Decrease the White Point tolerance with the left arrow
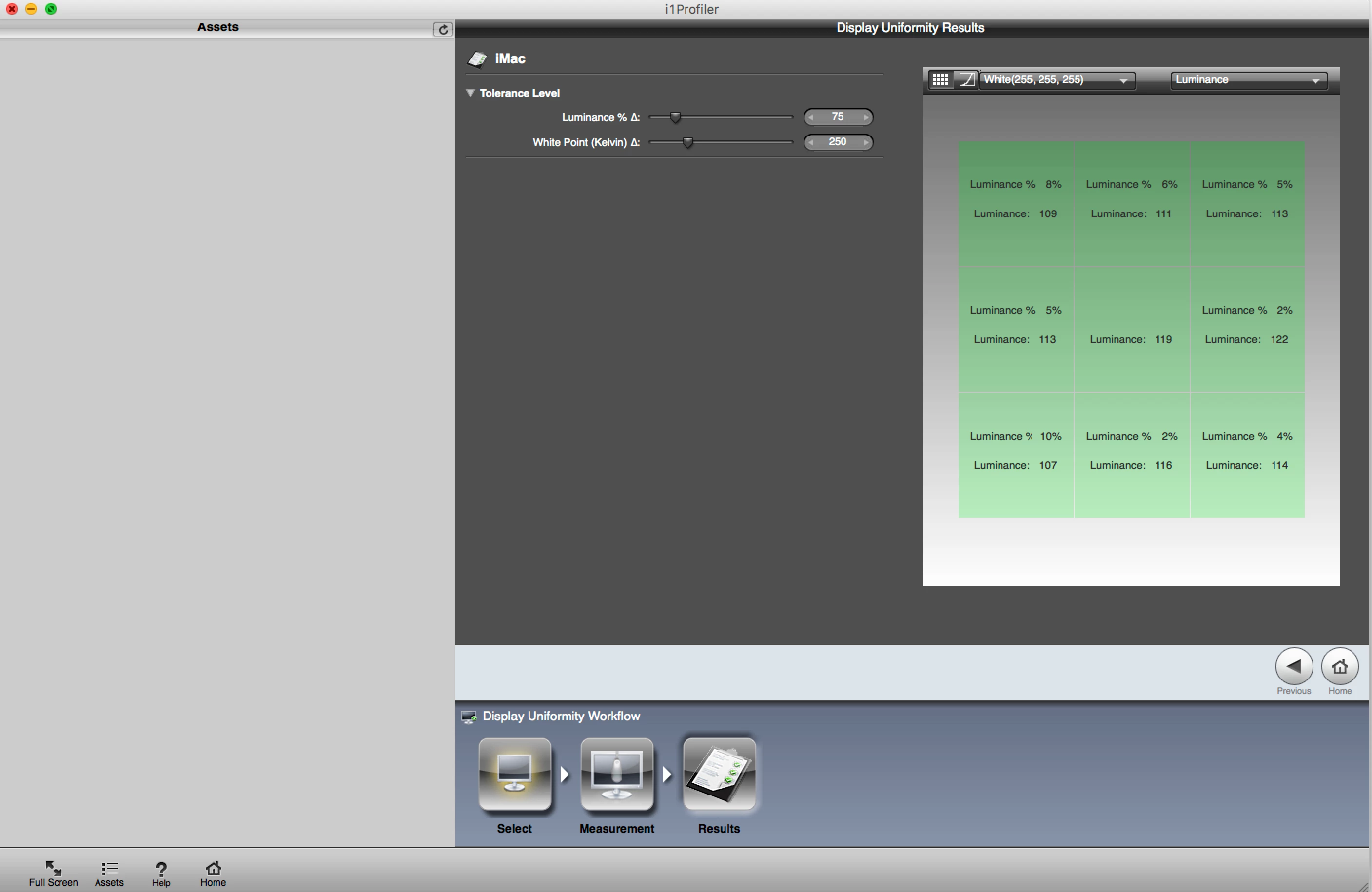Image resolution: width=1372 pixels, height=892 pixels. point(812,142)
